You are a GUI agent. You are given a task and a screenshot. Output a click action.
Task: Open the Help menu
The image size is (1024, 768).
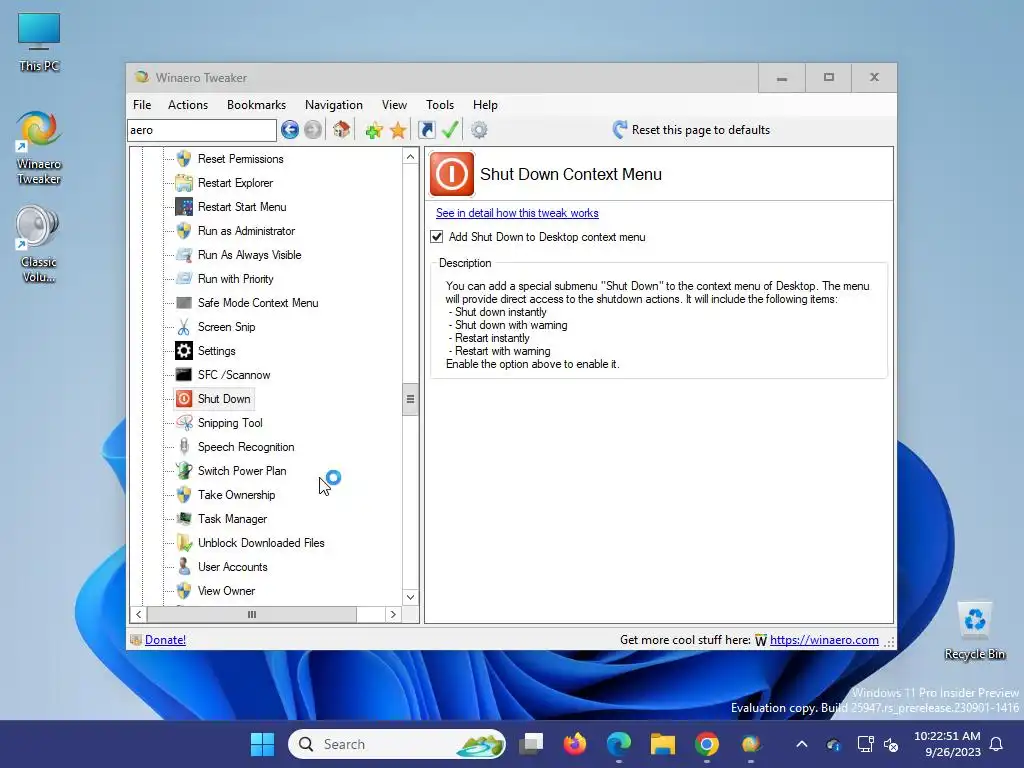485,104
